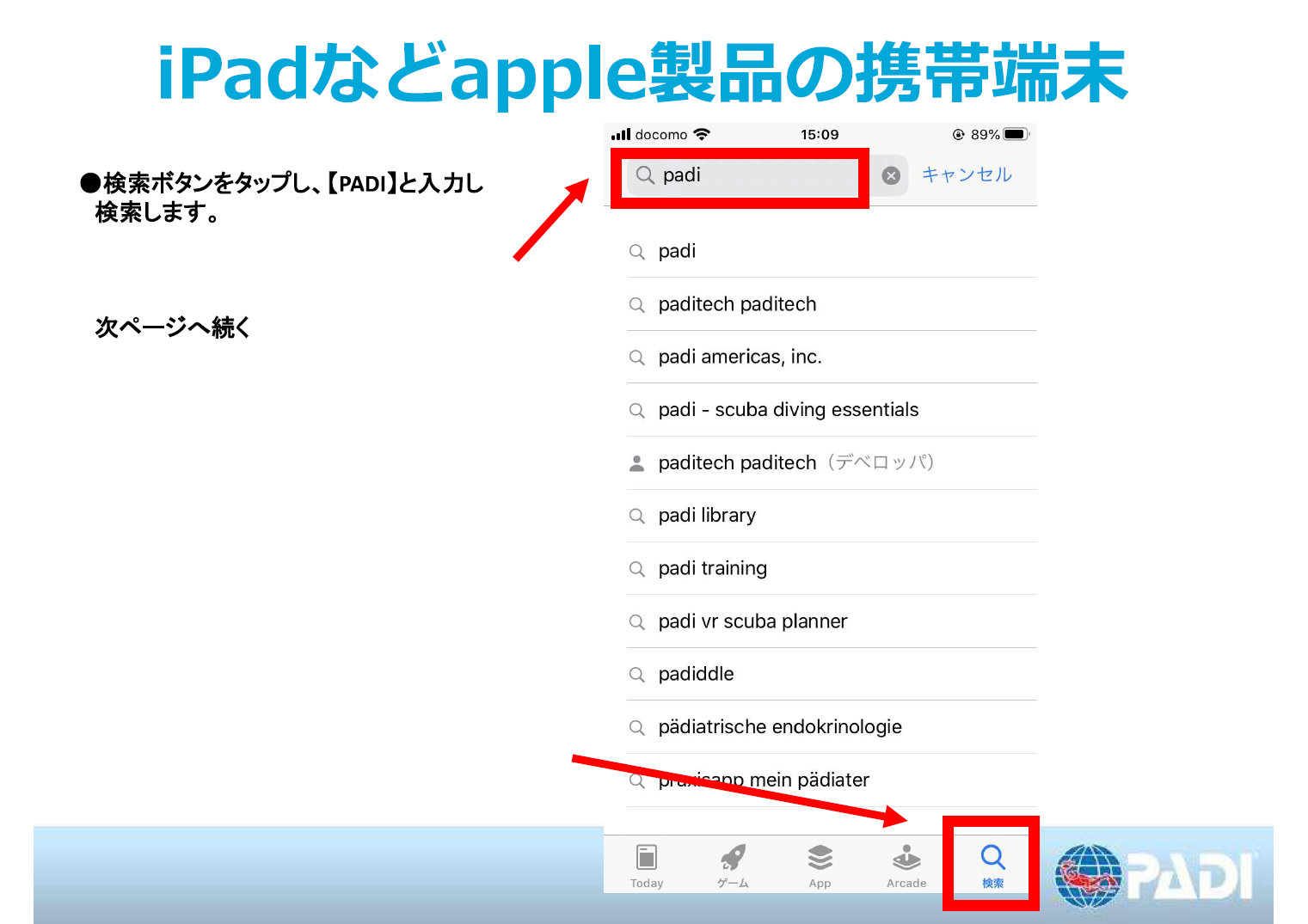Image resolution: width=1308 pixels, height=924 pixels.
Task: Tap the magnifier icon beside 'padiddle'
Action: (x=636, y=675)
